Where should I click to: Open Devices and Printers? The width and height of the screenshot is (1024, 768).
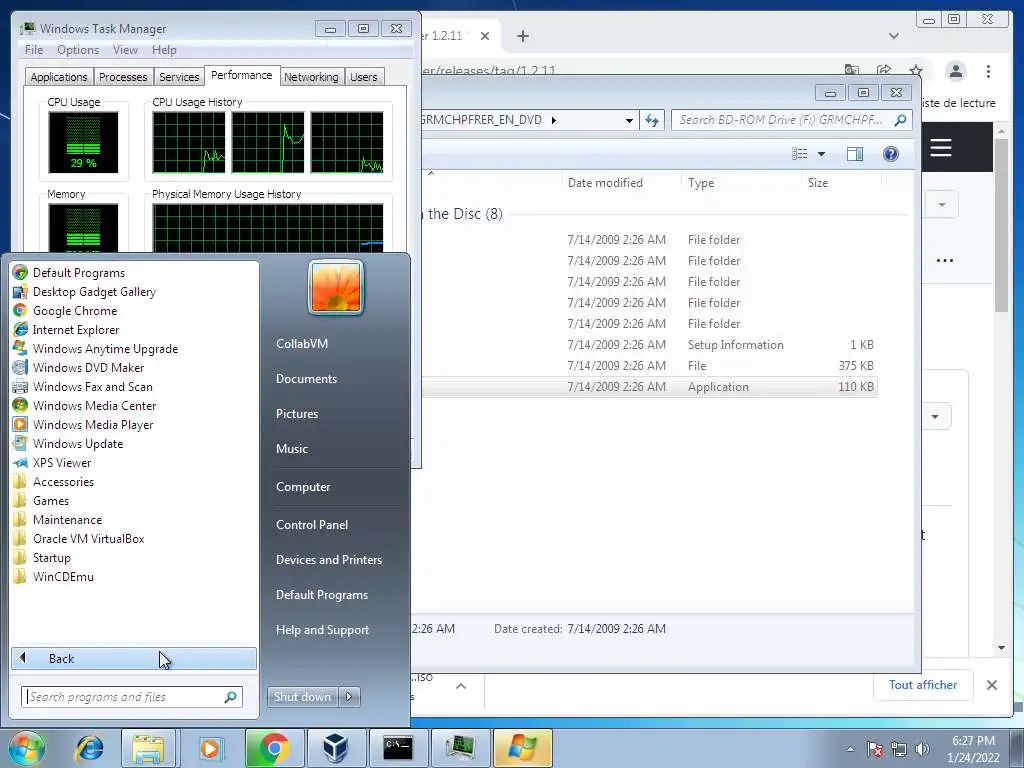[x=328, y=560]
